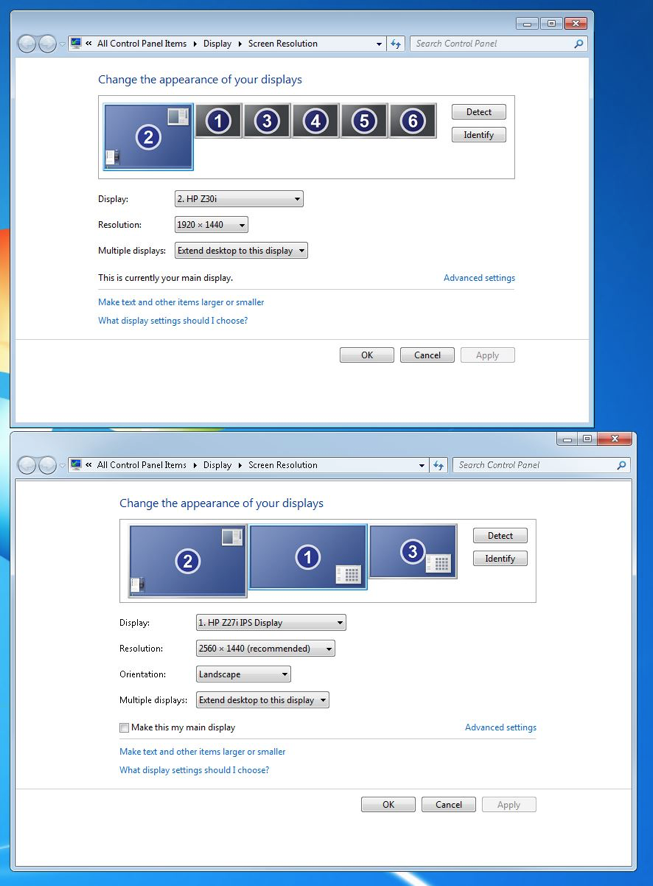The width and height of the screenshot is (653, 886).
Task: Select monitor 6 in the top window
Action: click(413, 120)
